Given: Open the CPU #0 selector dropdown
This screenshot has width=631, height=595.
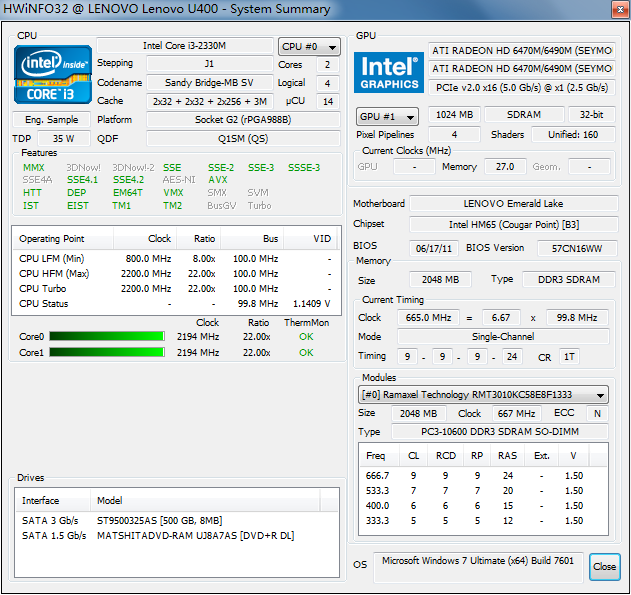Looking at the screenshot, I should coord(309,47).
